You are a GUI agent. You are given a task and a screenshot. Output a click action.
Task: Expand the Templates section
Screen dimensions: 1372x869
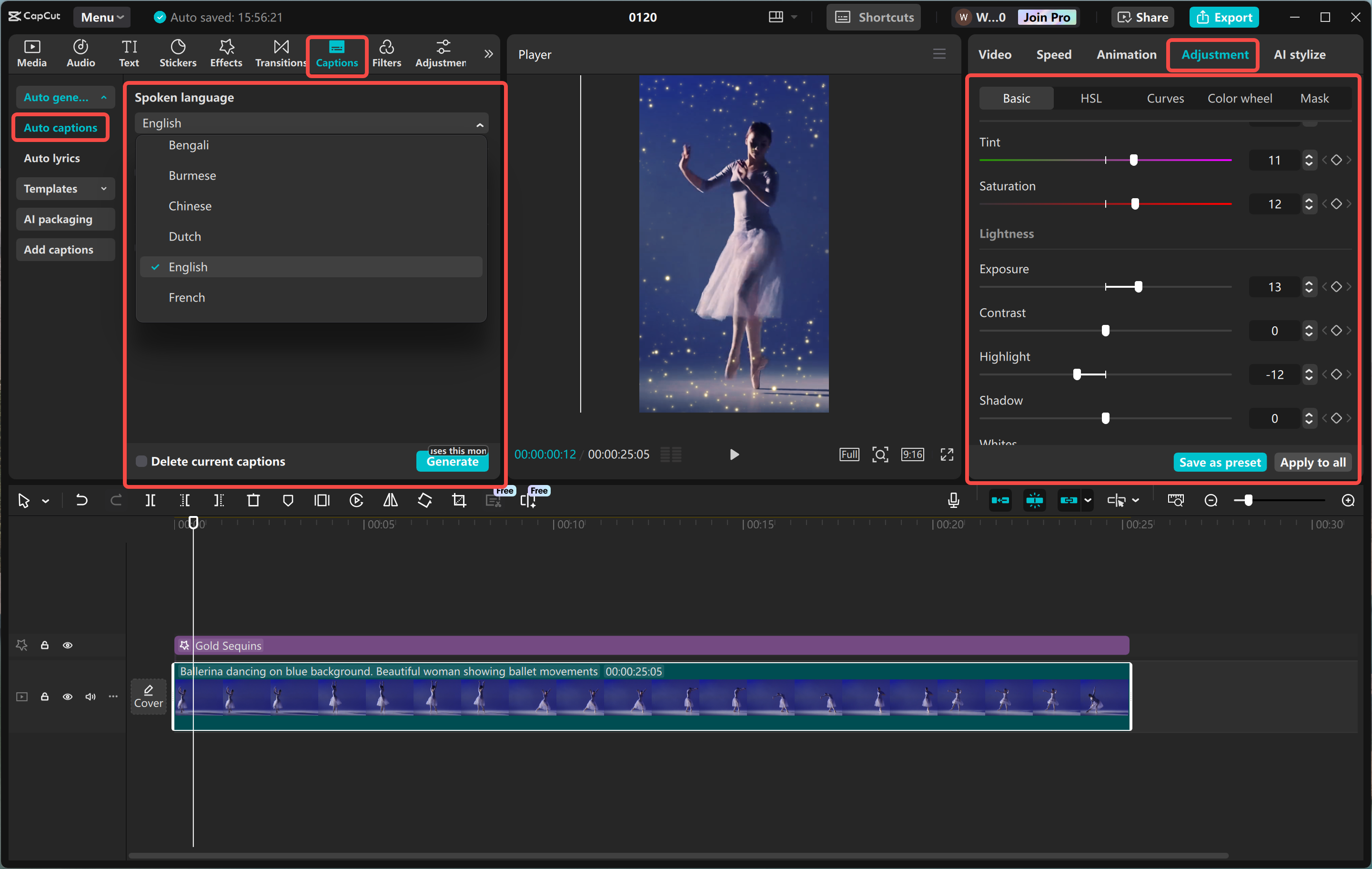[x=65, y=189]
